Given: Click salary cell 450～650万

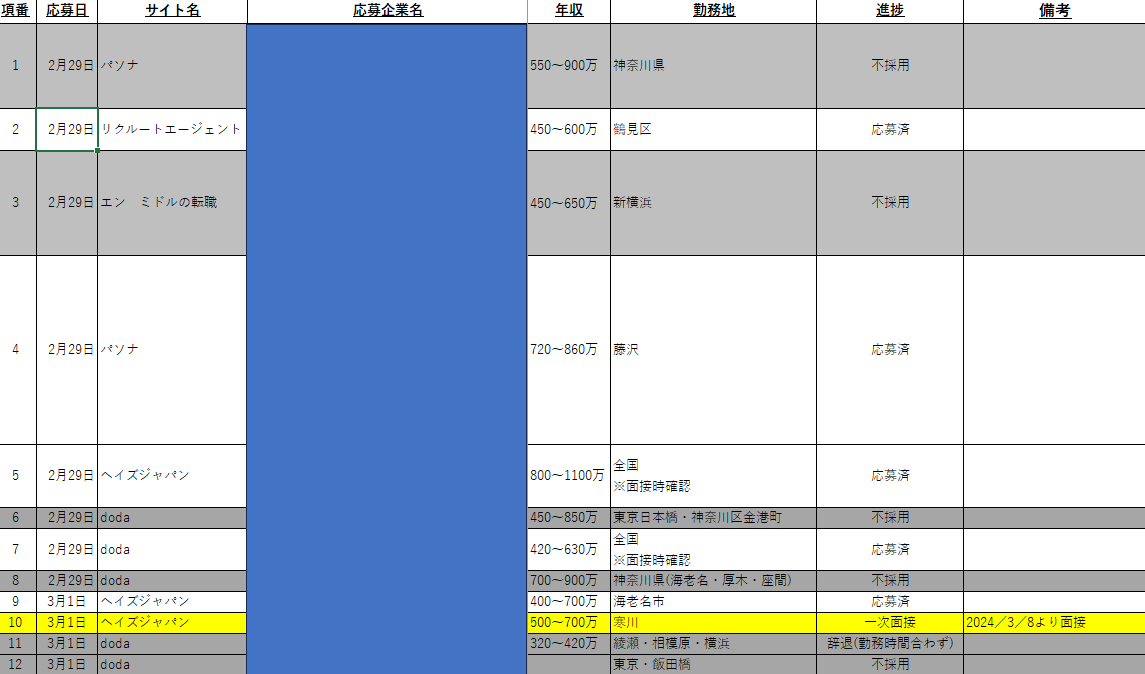Looking at the screenshot, I should 569,202.
